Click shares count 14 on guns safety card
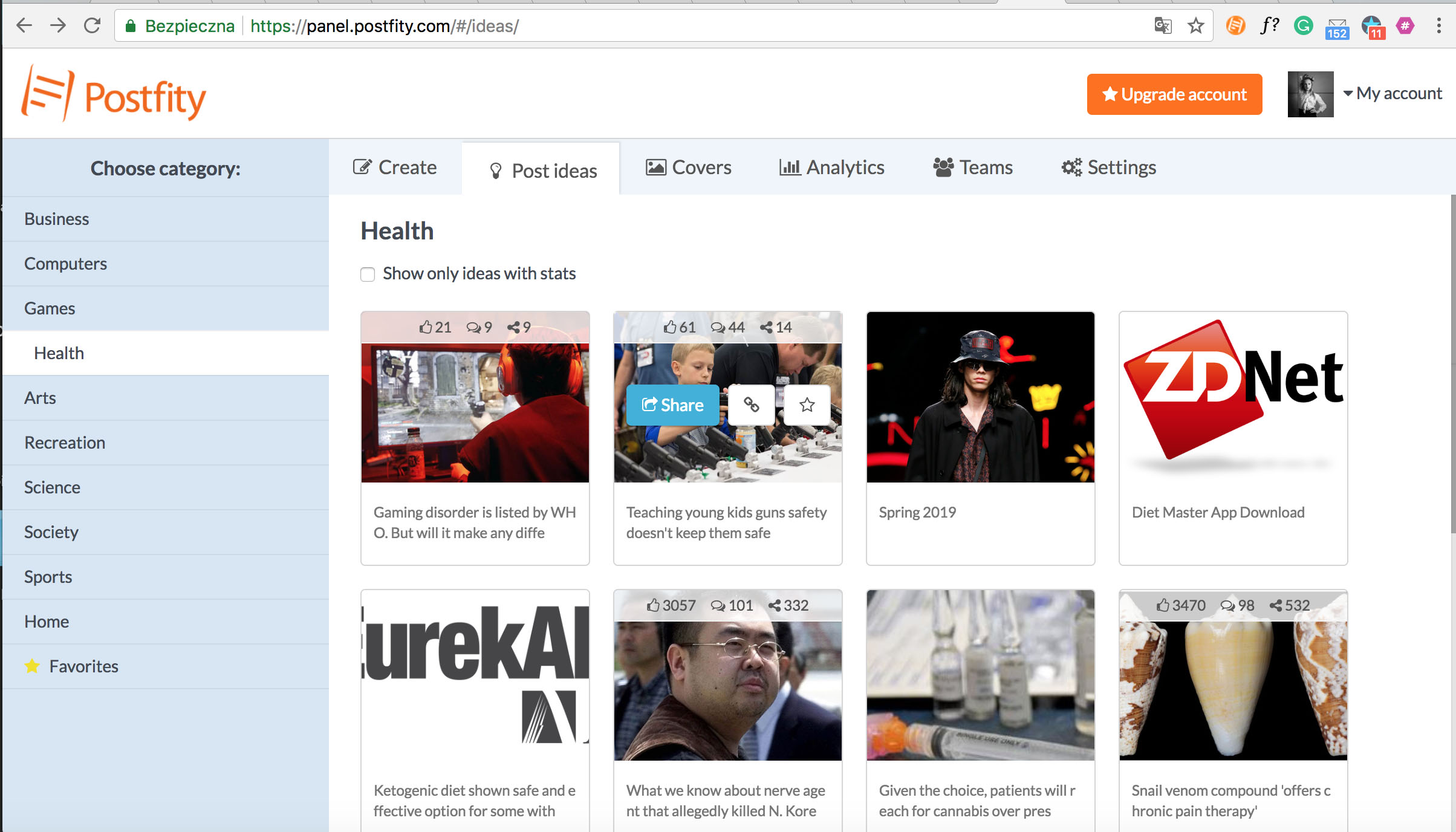This screenshot has width=1456, height=832. [x=776, y=327]
